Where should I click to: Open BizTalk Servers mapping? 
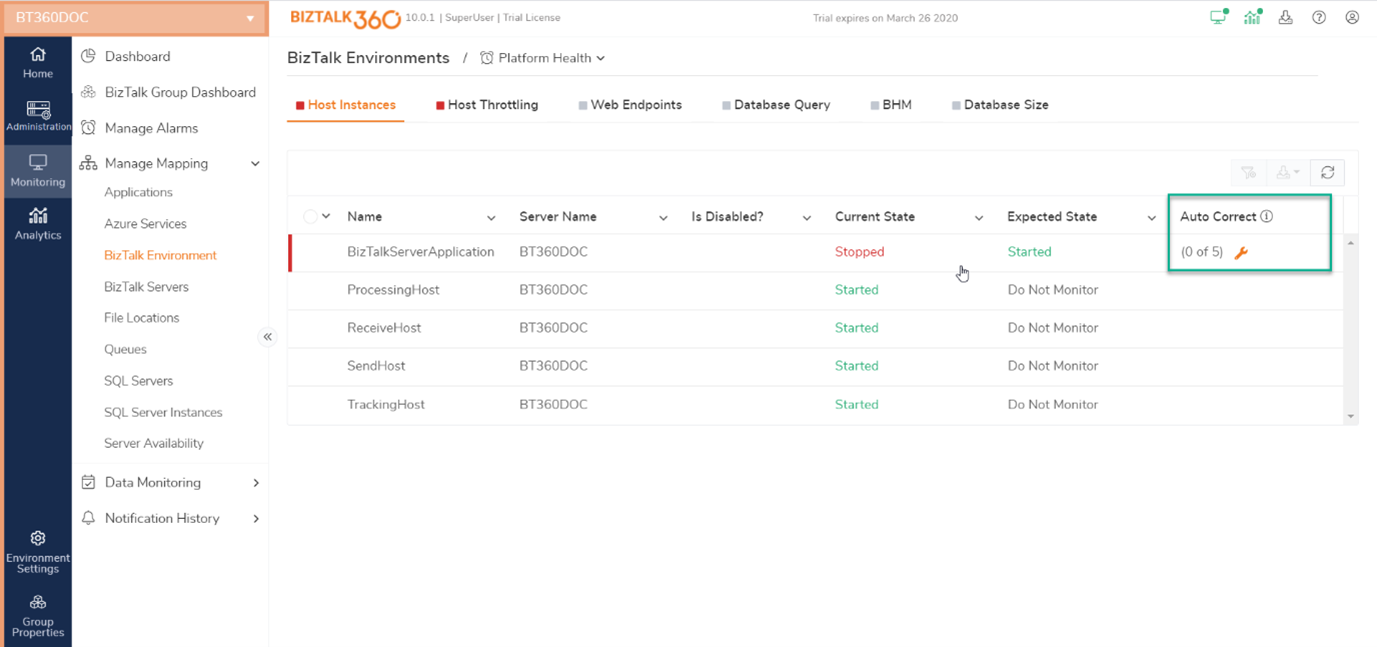[146, 287]
